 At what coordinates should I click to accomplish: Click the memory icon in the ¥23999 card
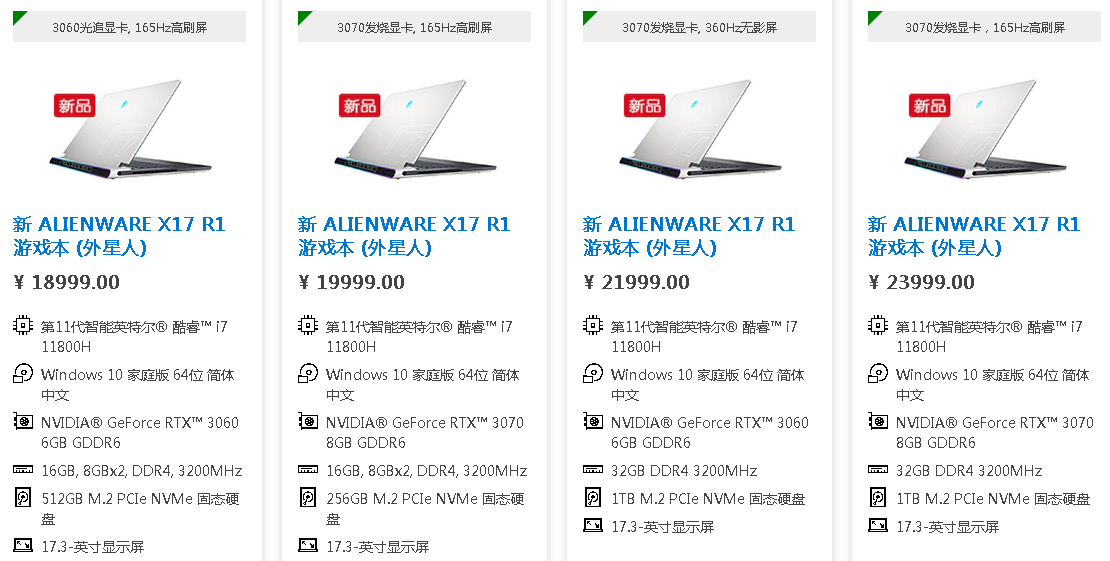click(x=878, y=470)
